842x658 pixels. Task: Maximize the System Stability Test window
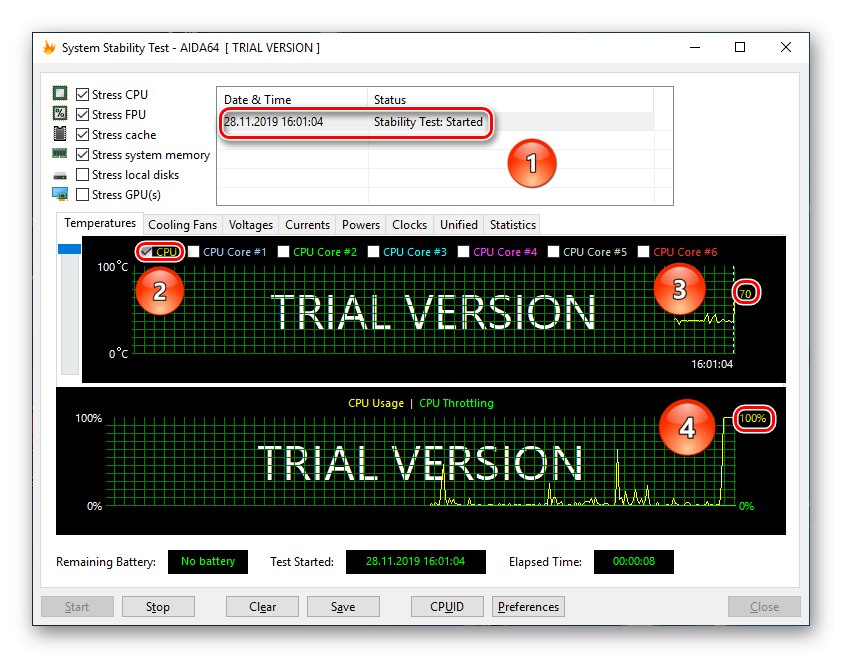[x=740, y=47]
